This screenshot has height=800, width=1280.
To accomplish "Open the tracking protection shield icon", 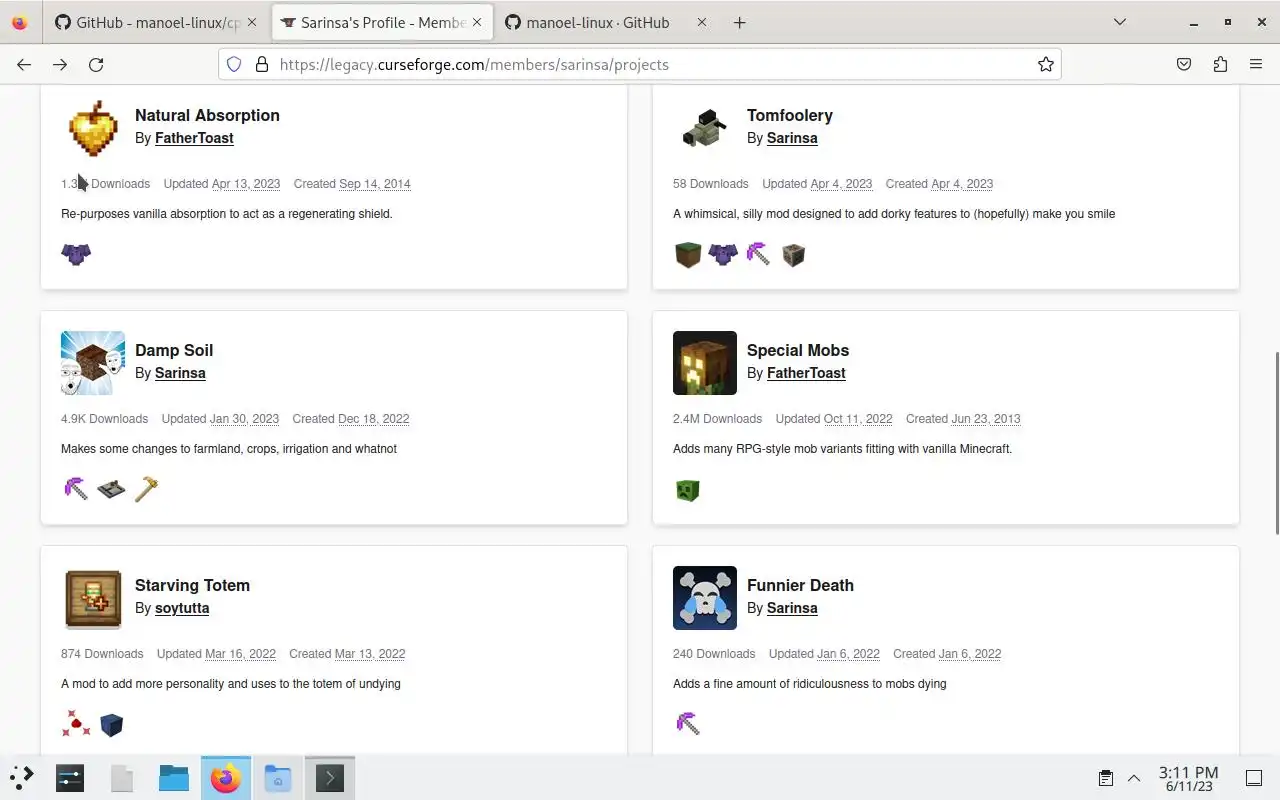I will [x=234, y=64].
